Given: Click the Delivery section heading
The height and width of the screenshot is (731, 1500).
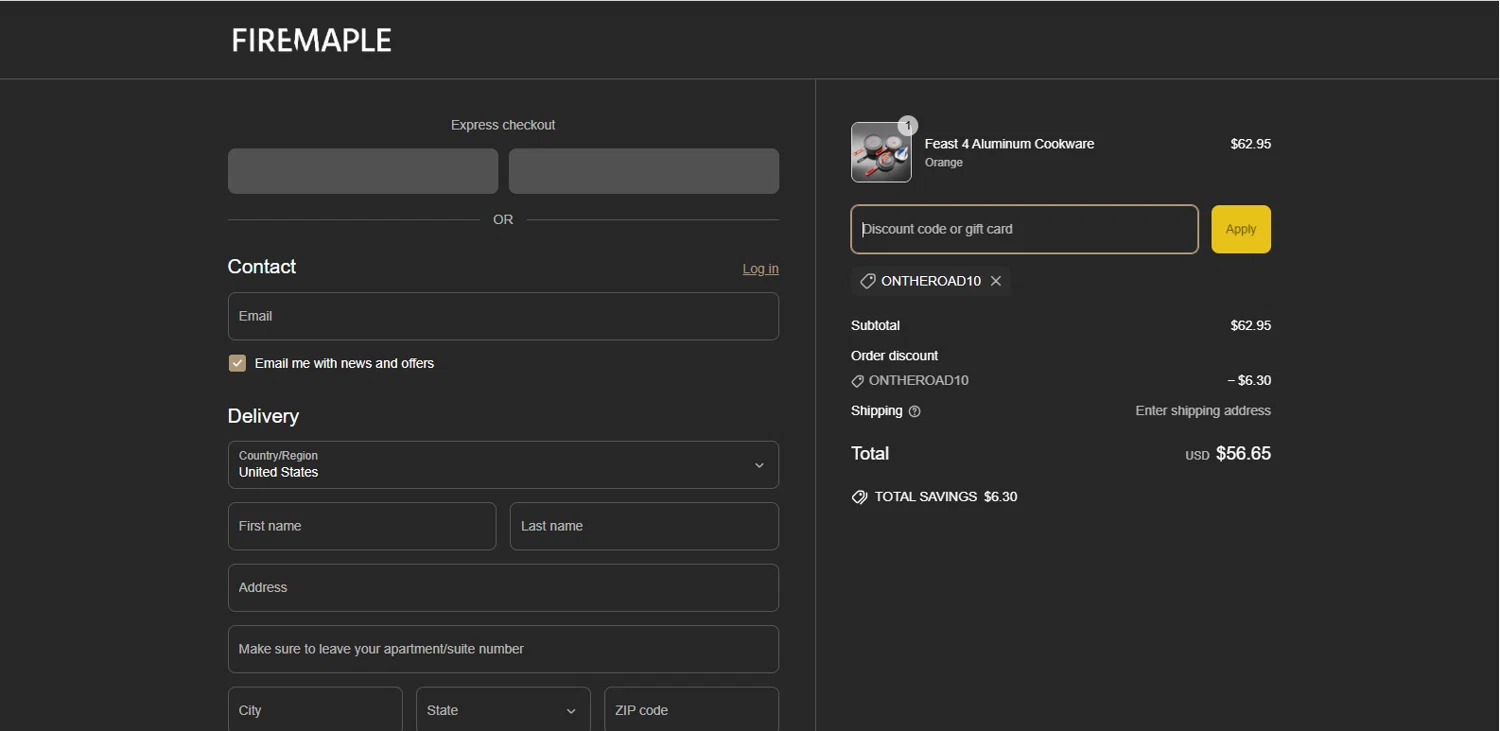Looking at the screenshot, I should [263, 416].
